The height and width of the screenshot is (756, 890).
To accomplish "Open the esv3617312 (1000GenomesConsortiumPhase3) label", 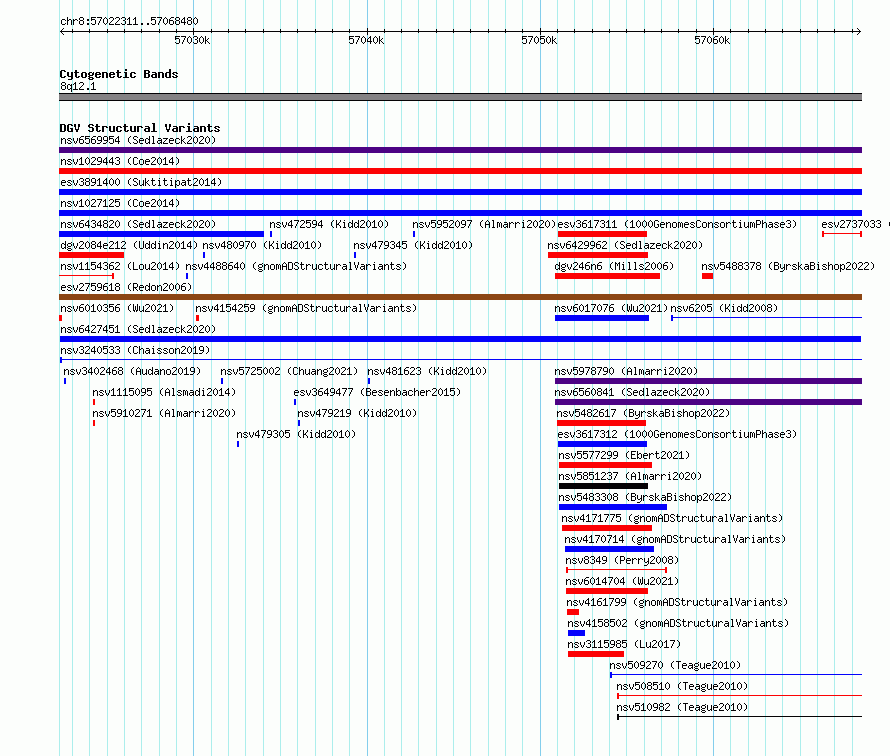I will tap(677, 434).
